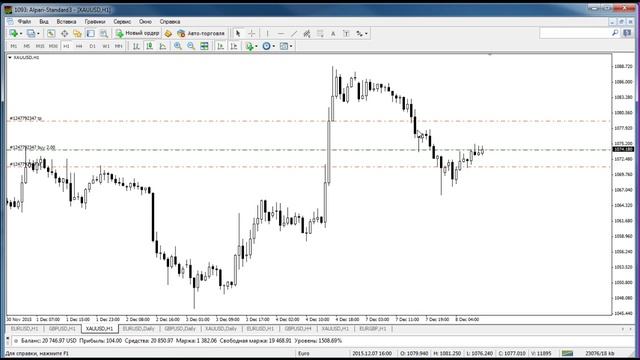Open the community chat icon near search
This screenshot has height=360, width=640.
(x=627, y=33)
